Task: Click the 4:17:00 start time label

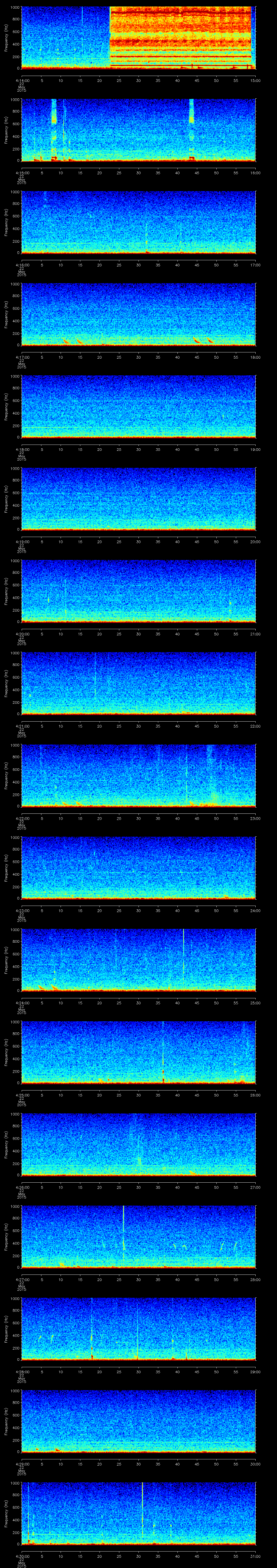Action: pos(22,357)
